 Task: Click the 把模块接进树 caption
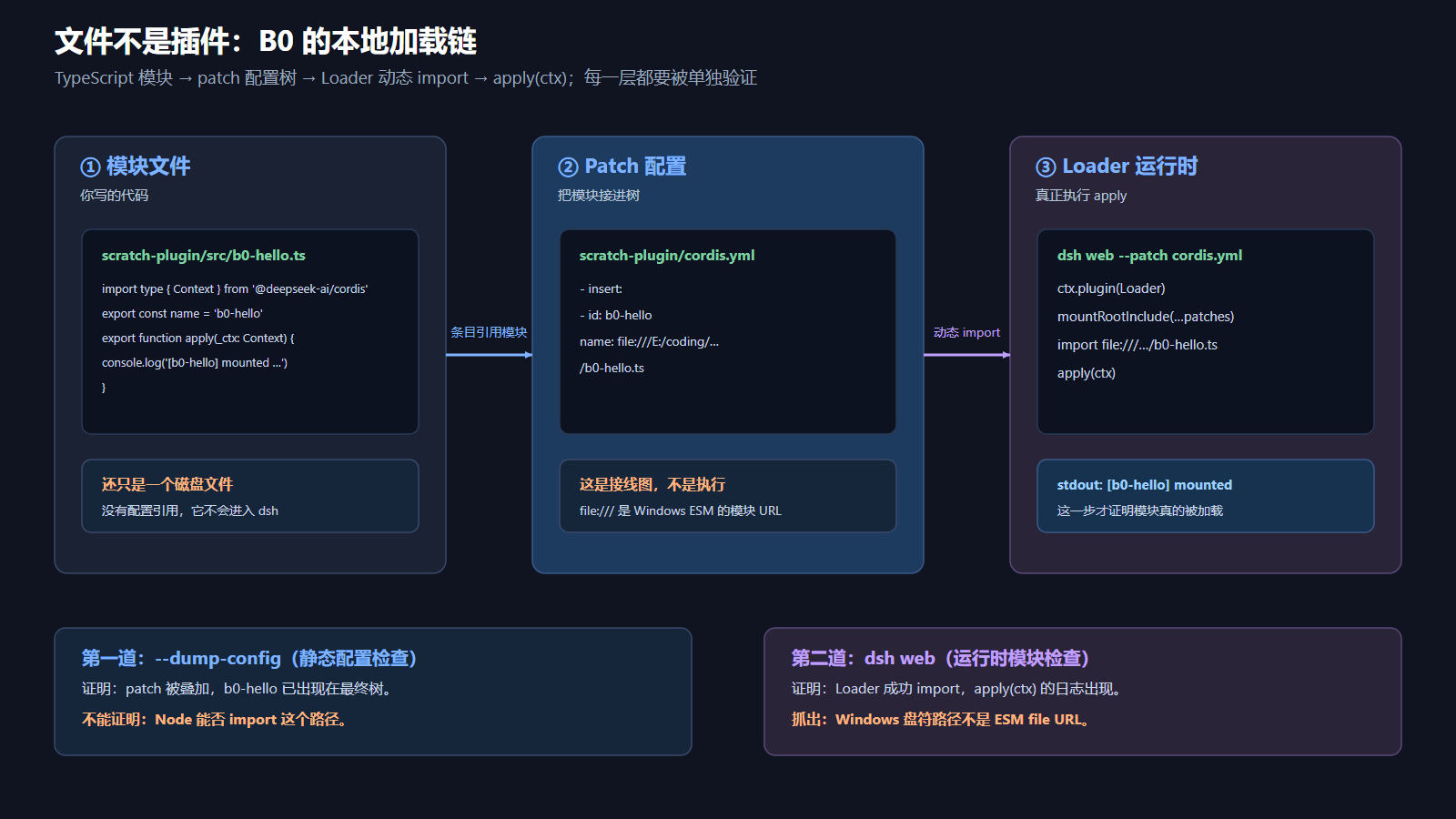(599, 196)
